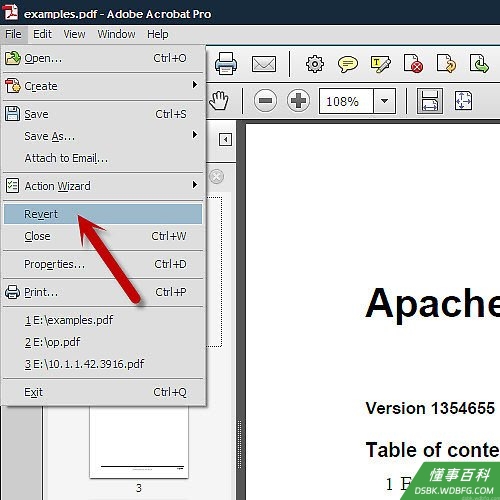500x500 pixels.
Task: Click the Action Wizard checklist icon
Action: coord(12,186)
